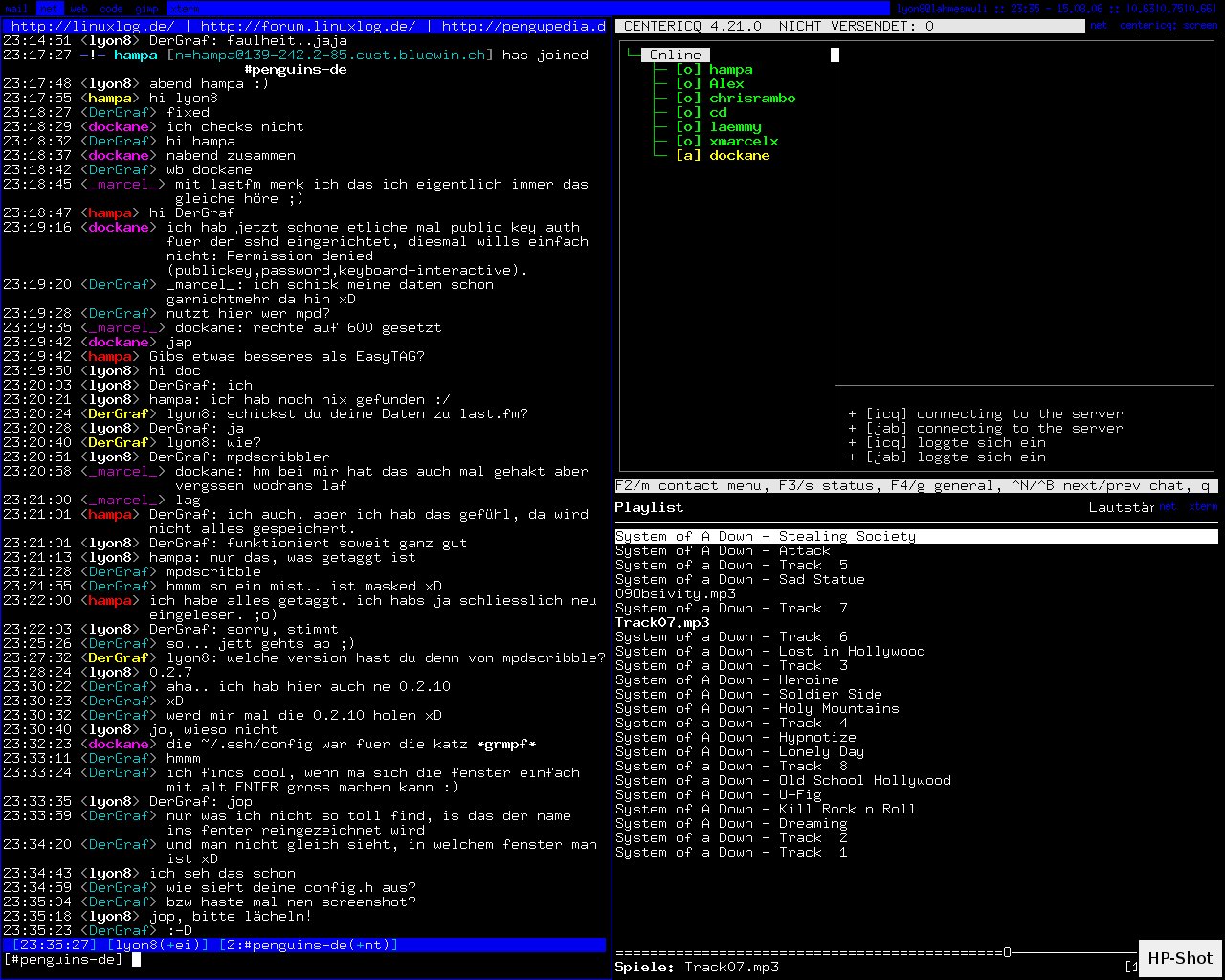The height and width of the screenshot is (980, 1225).
Task: Click the xterm tag in top bar
Action: point(185,9)
